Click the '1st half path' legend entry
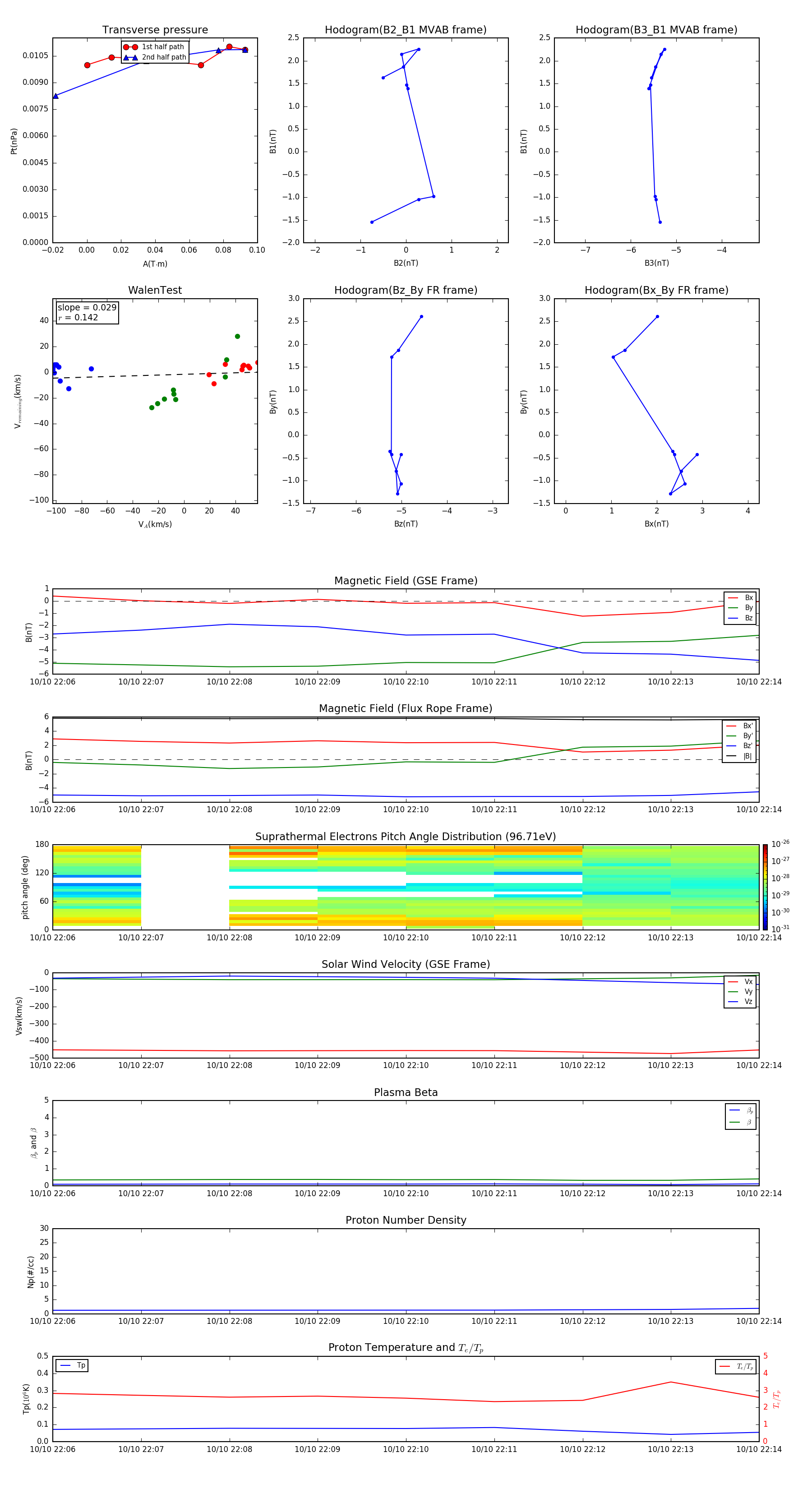This screenshot has height=1489, width=812. pos(154,47)
